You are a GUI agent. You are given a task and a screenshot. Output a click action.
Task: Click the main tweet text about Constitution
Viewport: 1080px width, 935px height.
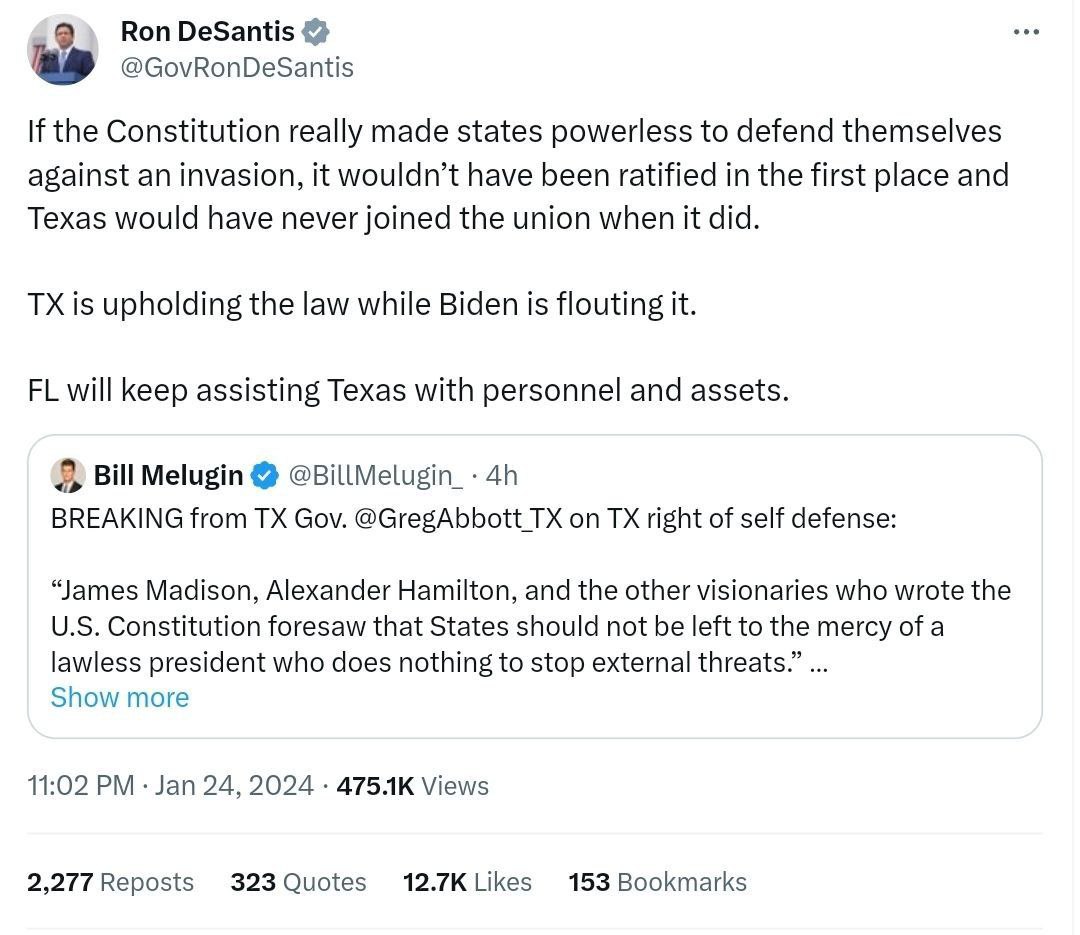[515, 175]
